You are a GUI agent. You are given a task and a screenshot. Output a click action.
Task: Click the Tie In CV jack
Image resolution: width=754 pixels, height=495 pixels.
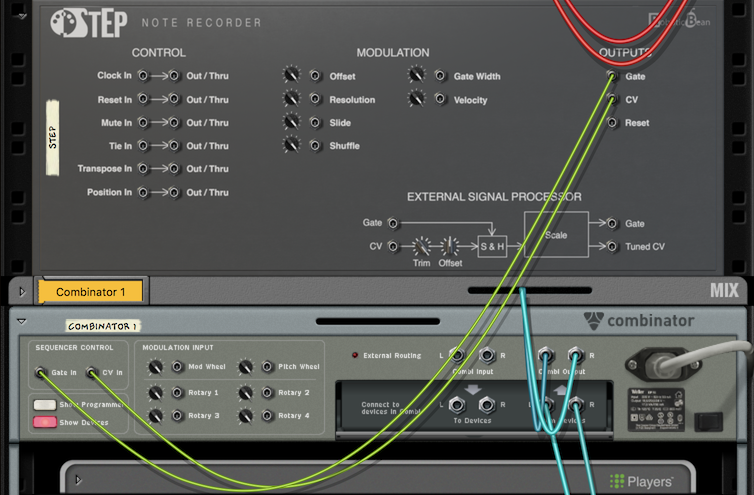(x=143, y=145)
